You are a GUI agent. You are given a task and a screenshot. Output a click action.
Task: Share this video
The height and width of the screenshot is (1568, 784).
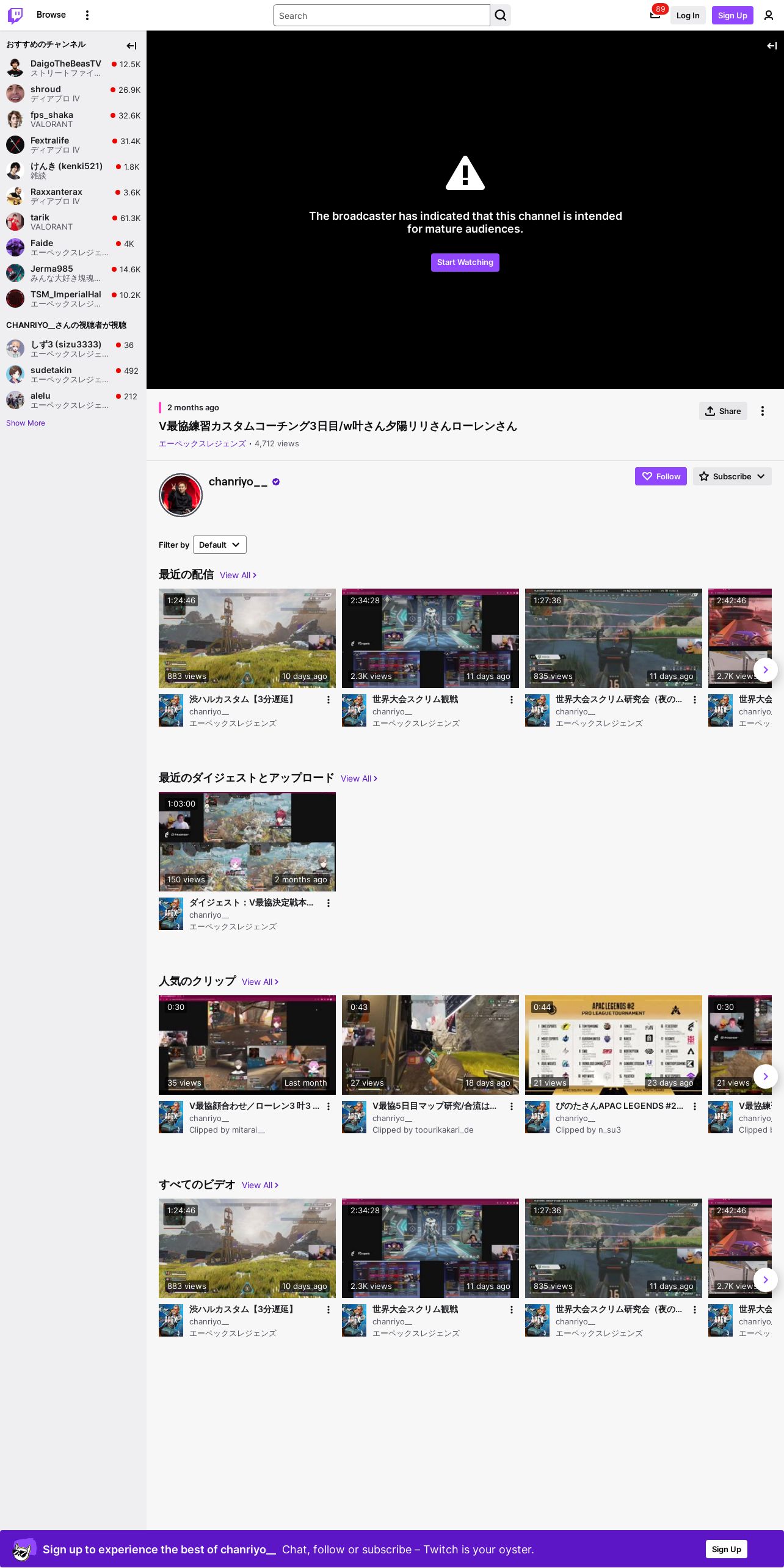click(723, 411)
